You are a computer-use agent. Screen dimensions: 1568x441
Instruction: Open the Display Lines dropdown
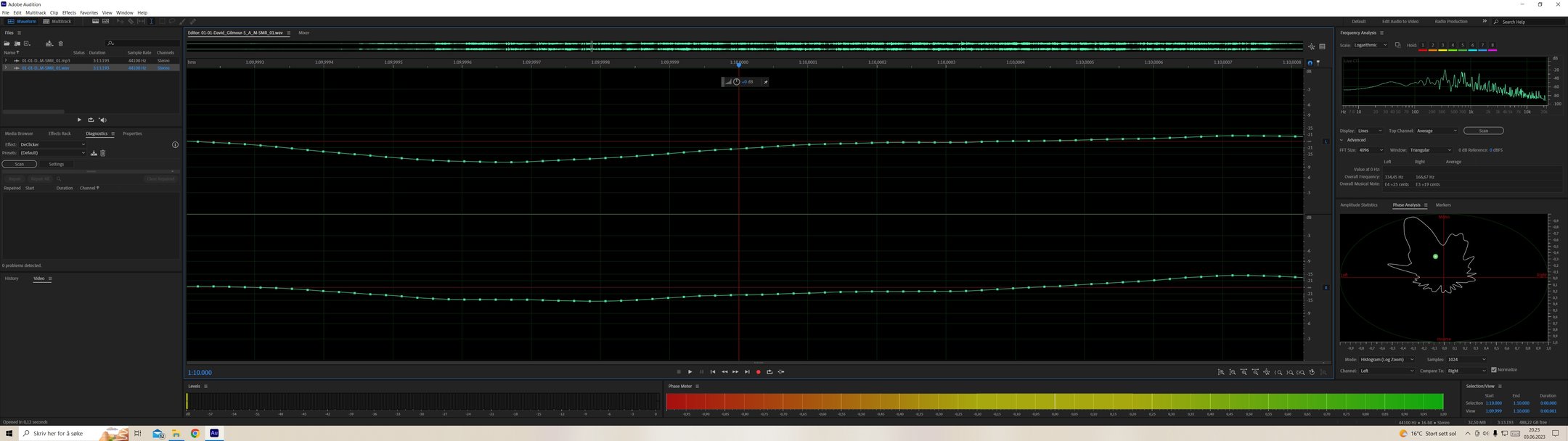coord(1370,131)
